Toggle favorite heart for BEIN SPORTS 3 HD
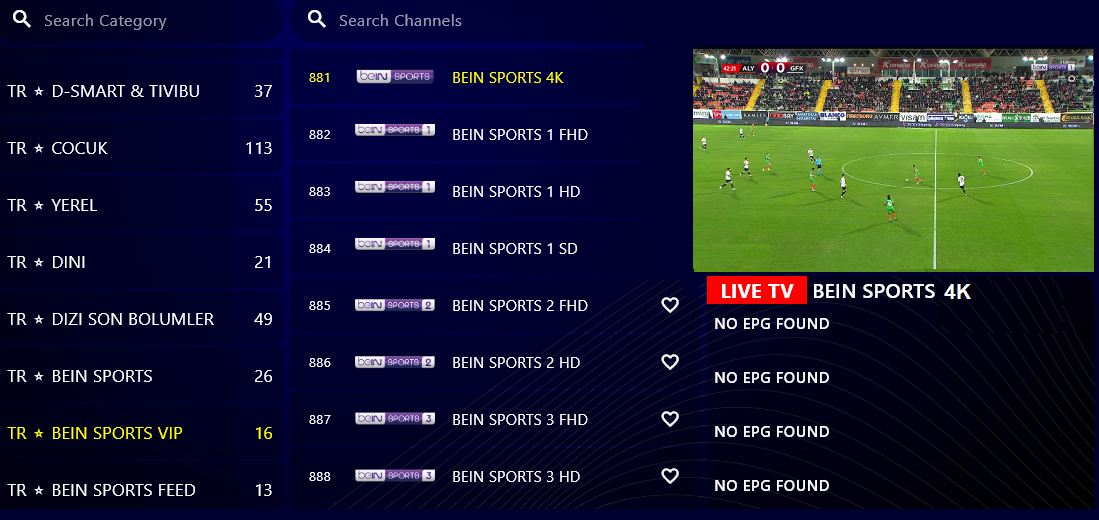 [670, 476]
